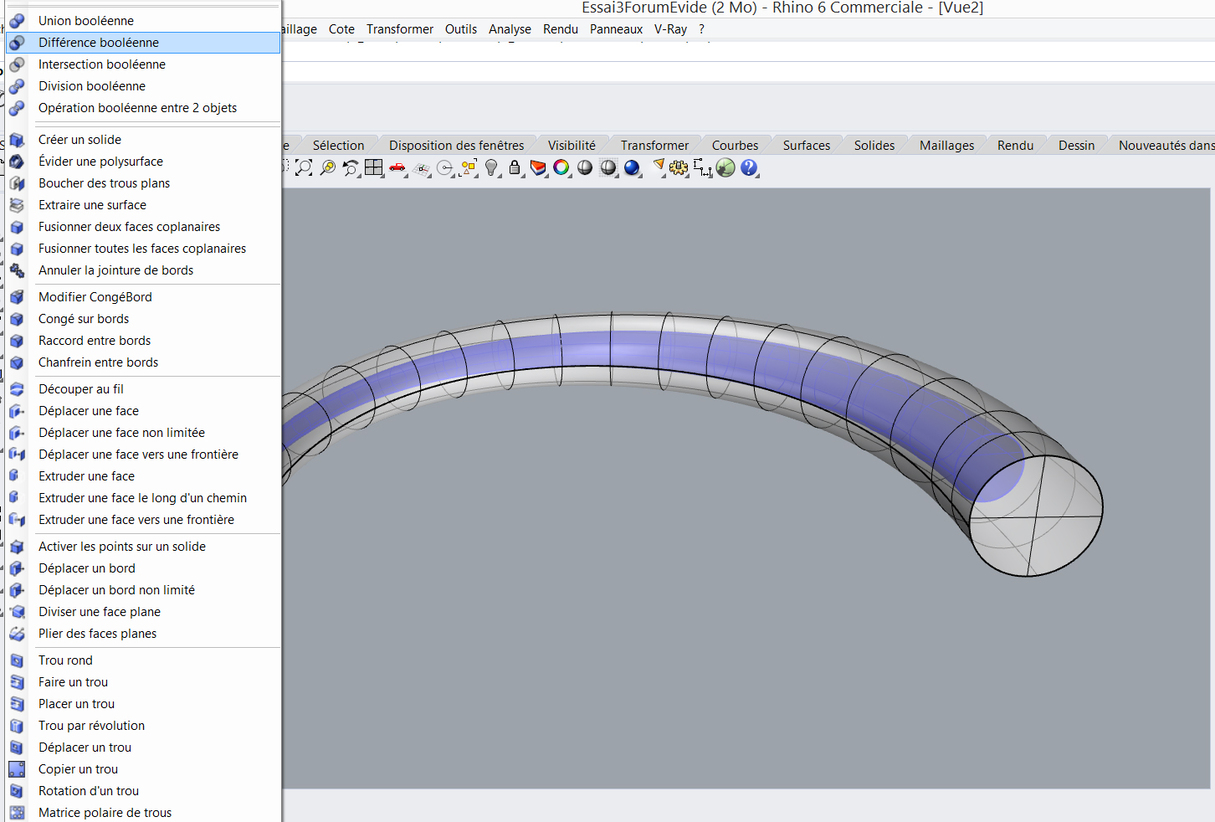Click the blue render sphere icon
This screenshot has width=1215, height=822.
coord(632,168)
